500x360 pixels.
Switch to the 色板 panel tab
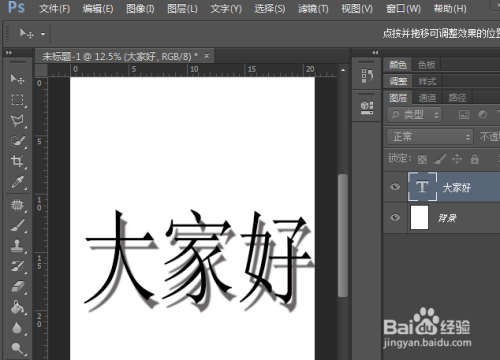click(x=427, y=65)
